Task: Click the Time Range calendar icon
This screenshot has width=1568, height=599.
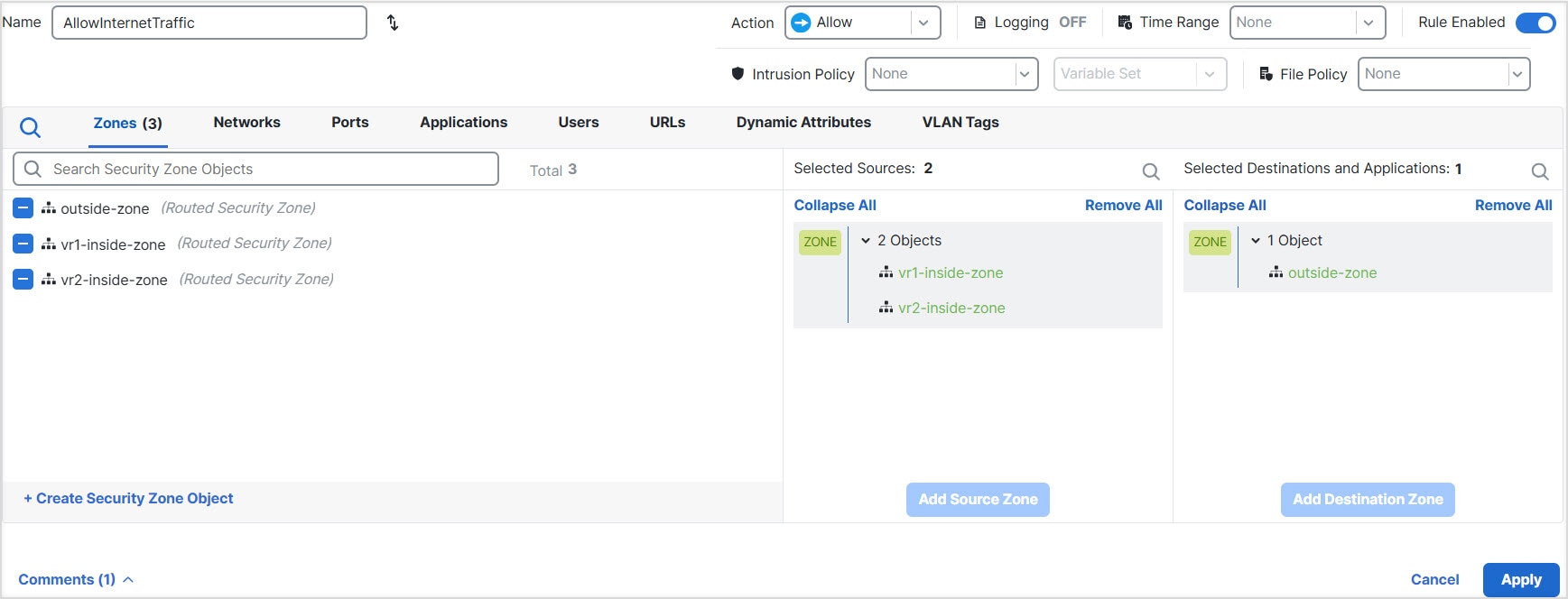Action: 1125,23
